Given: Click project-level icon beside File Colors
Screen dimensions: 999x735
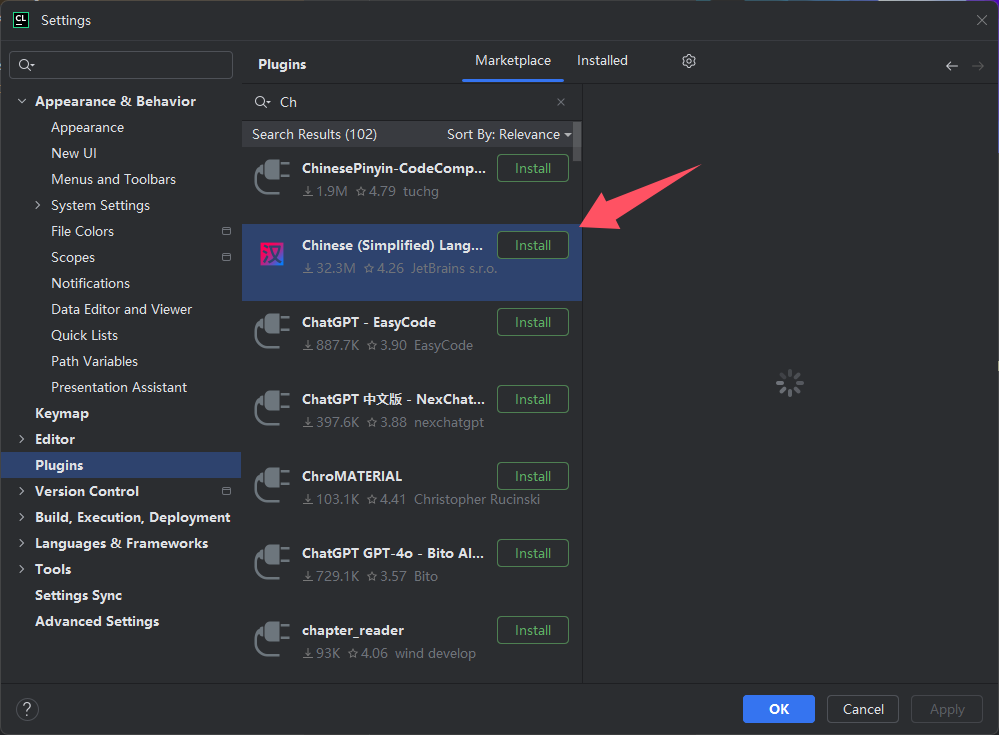Looking at the screenshot, I should tap(226, 231).
